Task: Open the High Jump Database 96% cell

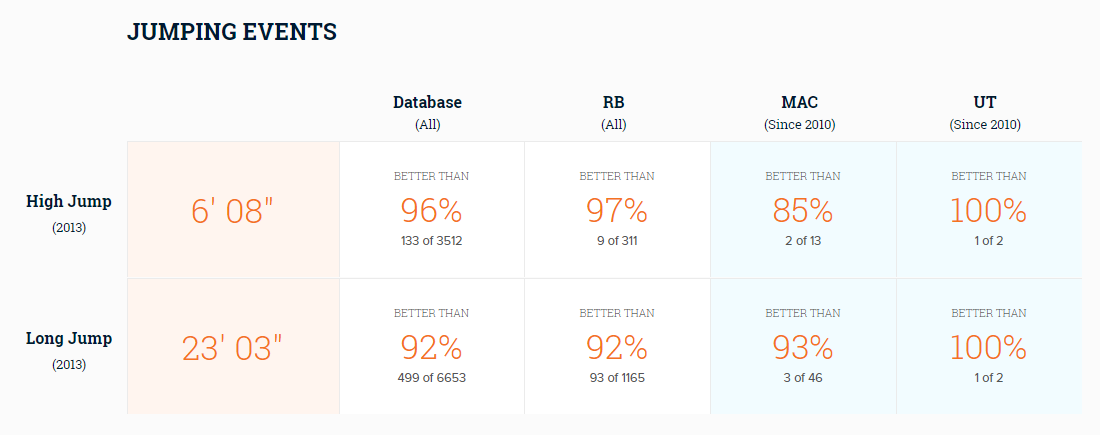Action: pyautogui.click(x=431, y=210)
